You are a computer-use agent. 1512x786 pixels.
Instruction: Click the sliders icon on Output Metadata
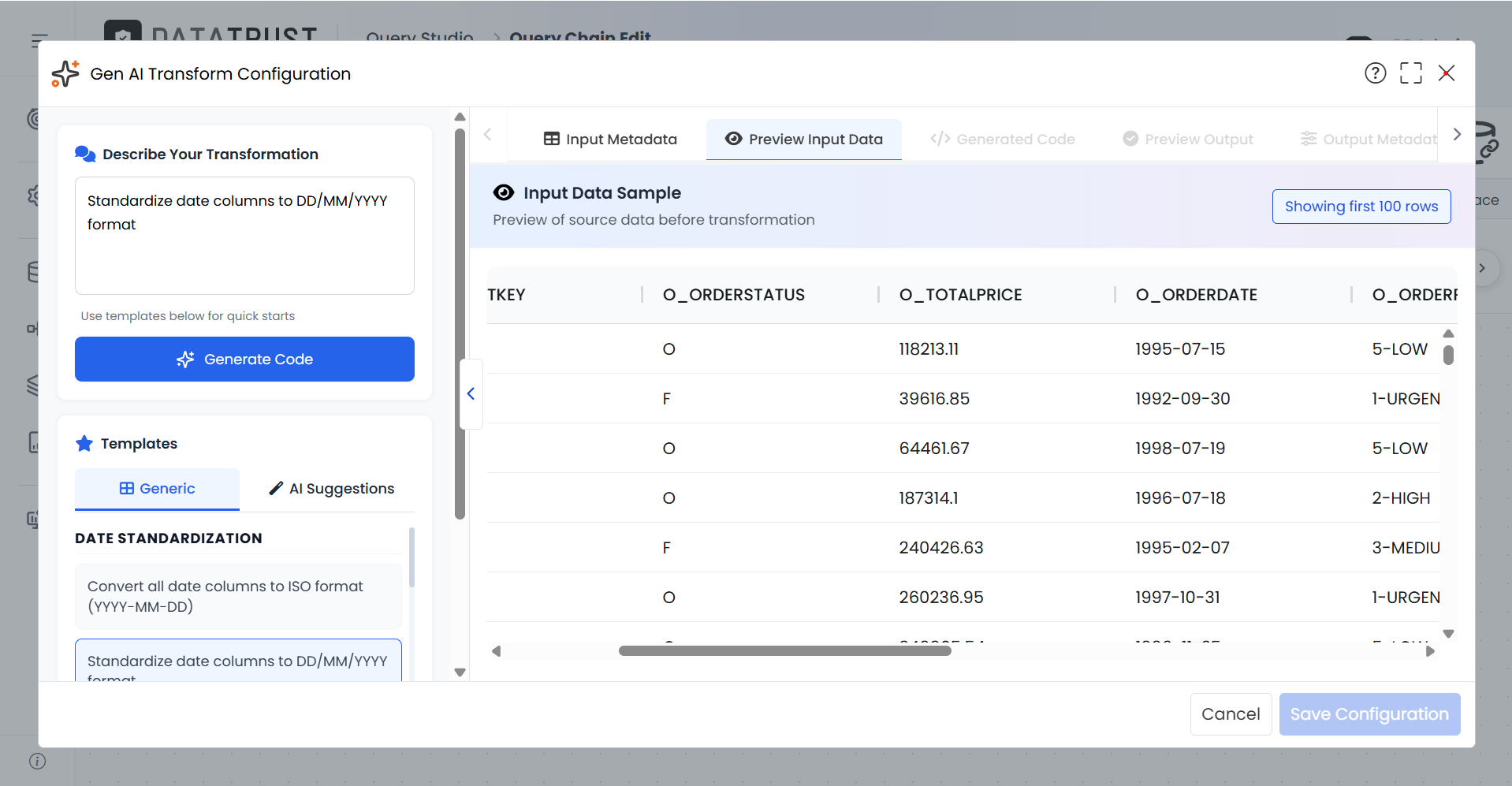(x=1309, y=139)
